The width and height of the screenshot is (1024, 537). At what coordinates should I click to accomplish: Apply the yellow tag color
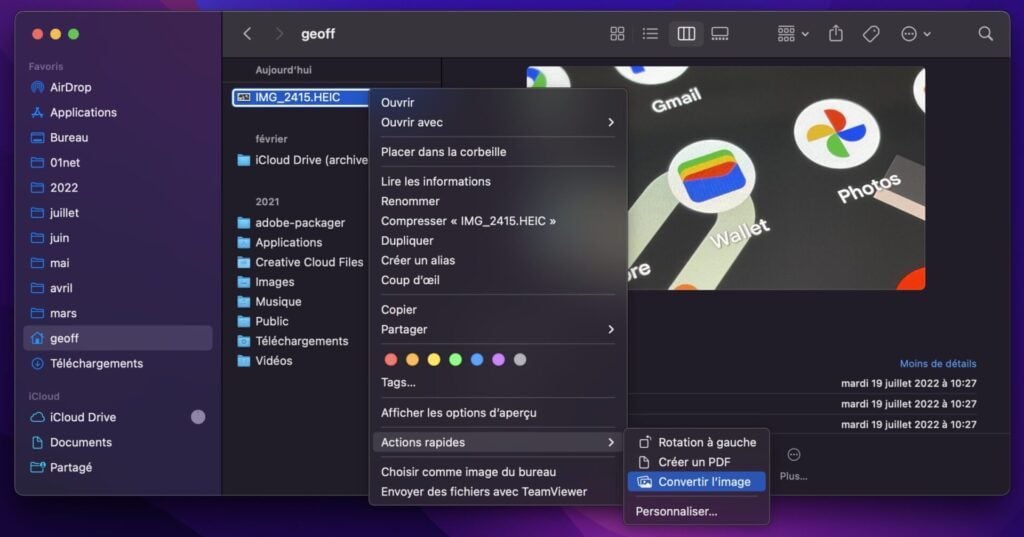(434, 359)
